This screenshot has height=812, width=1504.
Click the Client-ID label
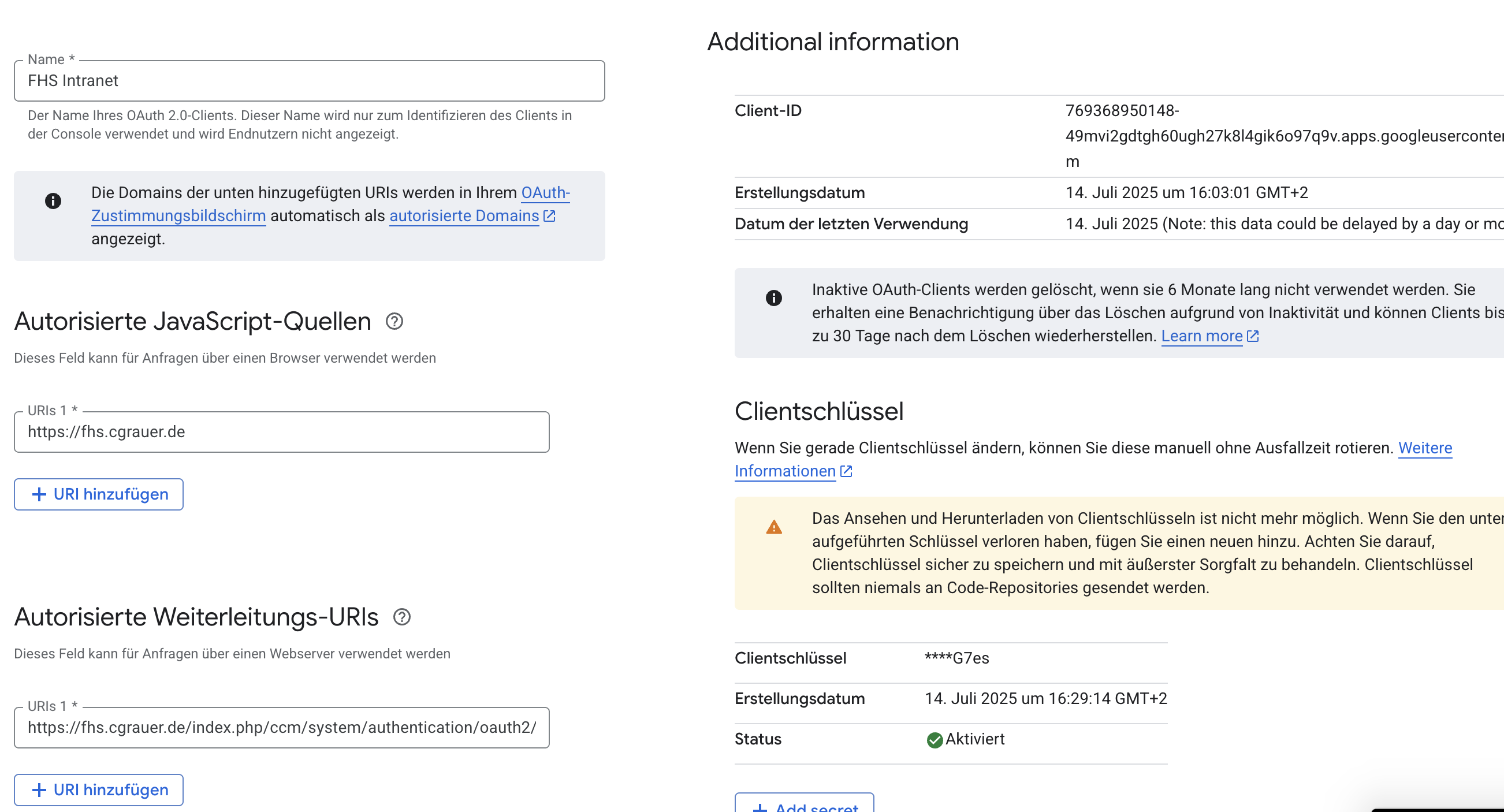pos(768,110)
